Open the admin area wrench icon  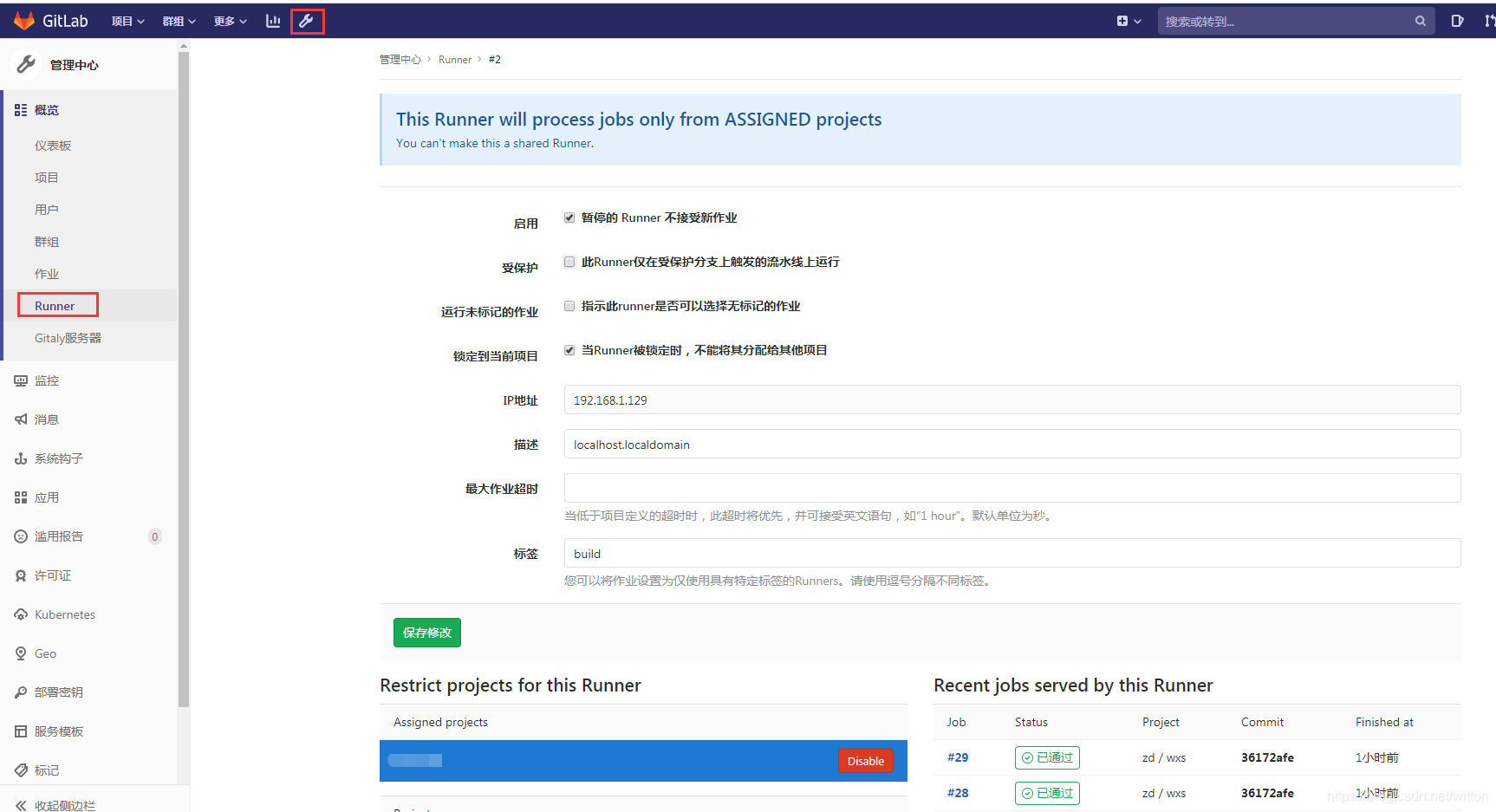[x=307, y=21]
